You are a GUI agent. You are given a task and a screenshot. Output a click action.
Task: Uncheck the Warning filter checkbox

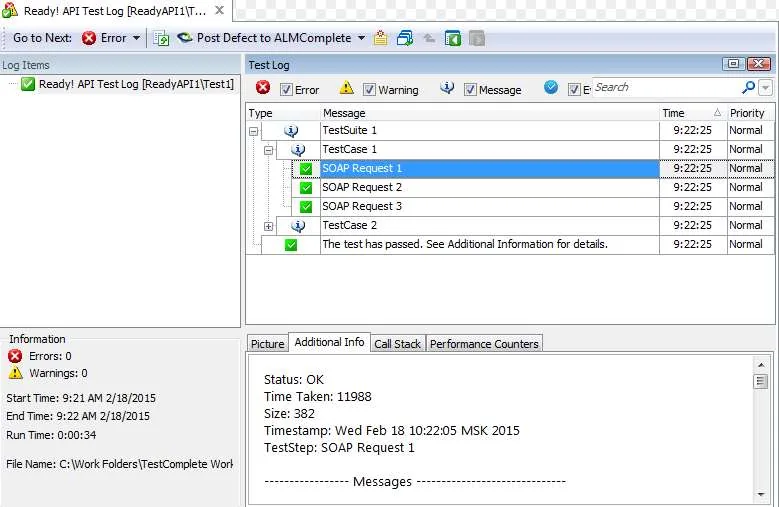[x=369, y=89]
